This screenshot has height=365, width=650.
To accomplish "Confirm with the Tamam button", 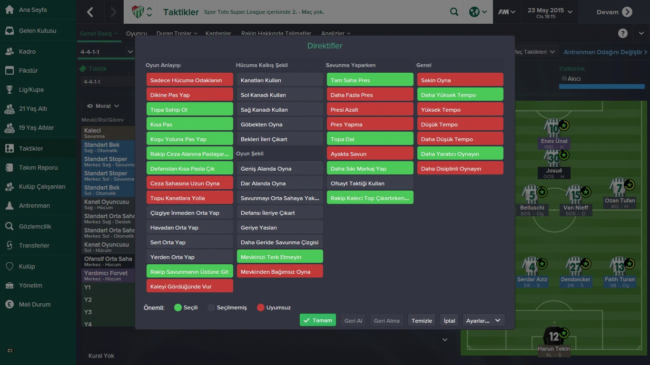I will [x=318, y=321].
